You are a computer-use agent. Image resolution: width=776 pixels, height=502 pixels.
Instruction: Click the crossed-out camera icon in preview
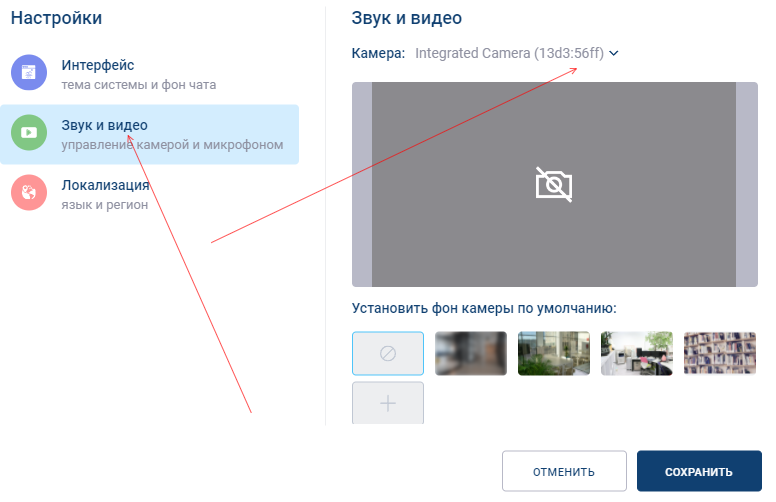pos(554,185)
